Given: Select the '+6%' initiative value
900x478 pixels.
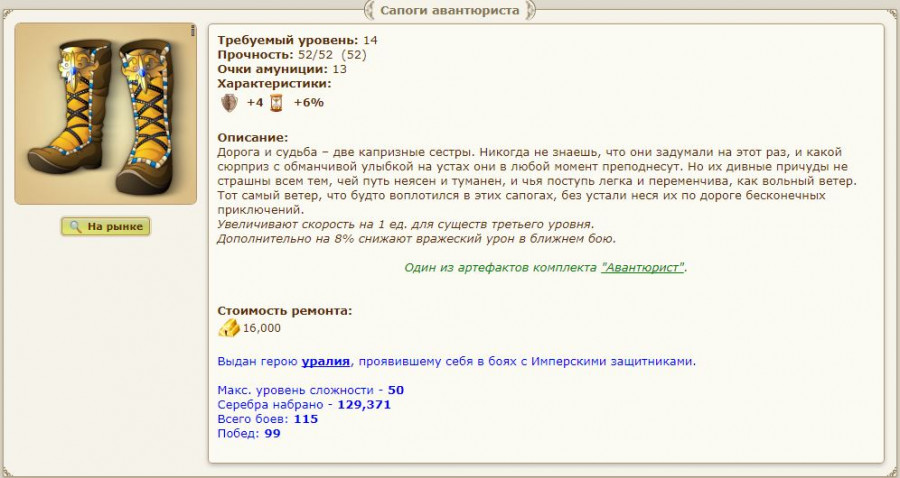Looking at the screenshot, I should pyautogui.click(x=309, y=103).
